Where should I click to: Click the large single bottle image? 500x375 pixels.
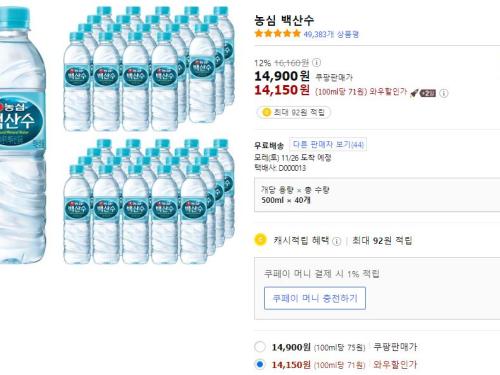(x=22, y=135)
